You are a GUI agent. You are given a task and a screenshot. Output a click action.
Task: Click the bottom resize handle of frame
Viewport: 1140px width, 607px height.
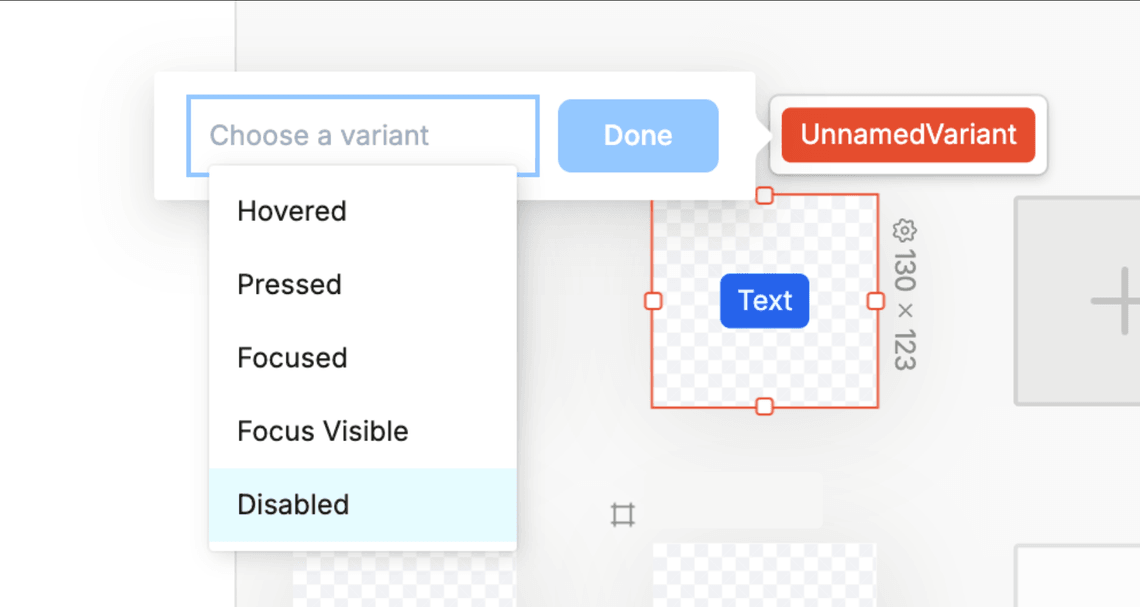(765, 406)
